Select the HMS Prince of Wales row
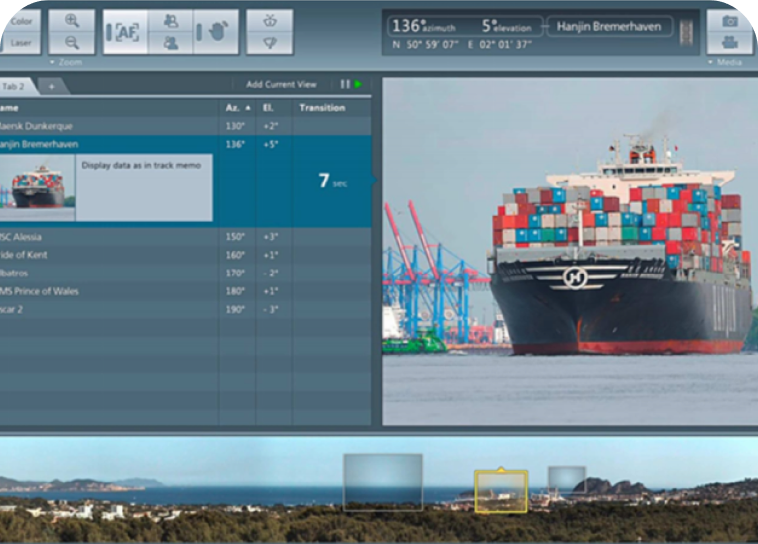Screen dimensions: 758x544 [x=185, y=291]
